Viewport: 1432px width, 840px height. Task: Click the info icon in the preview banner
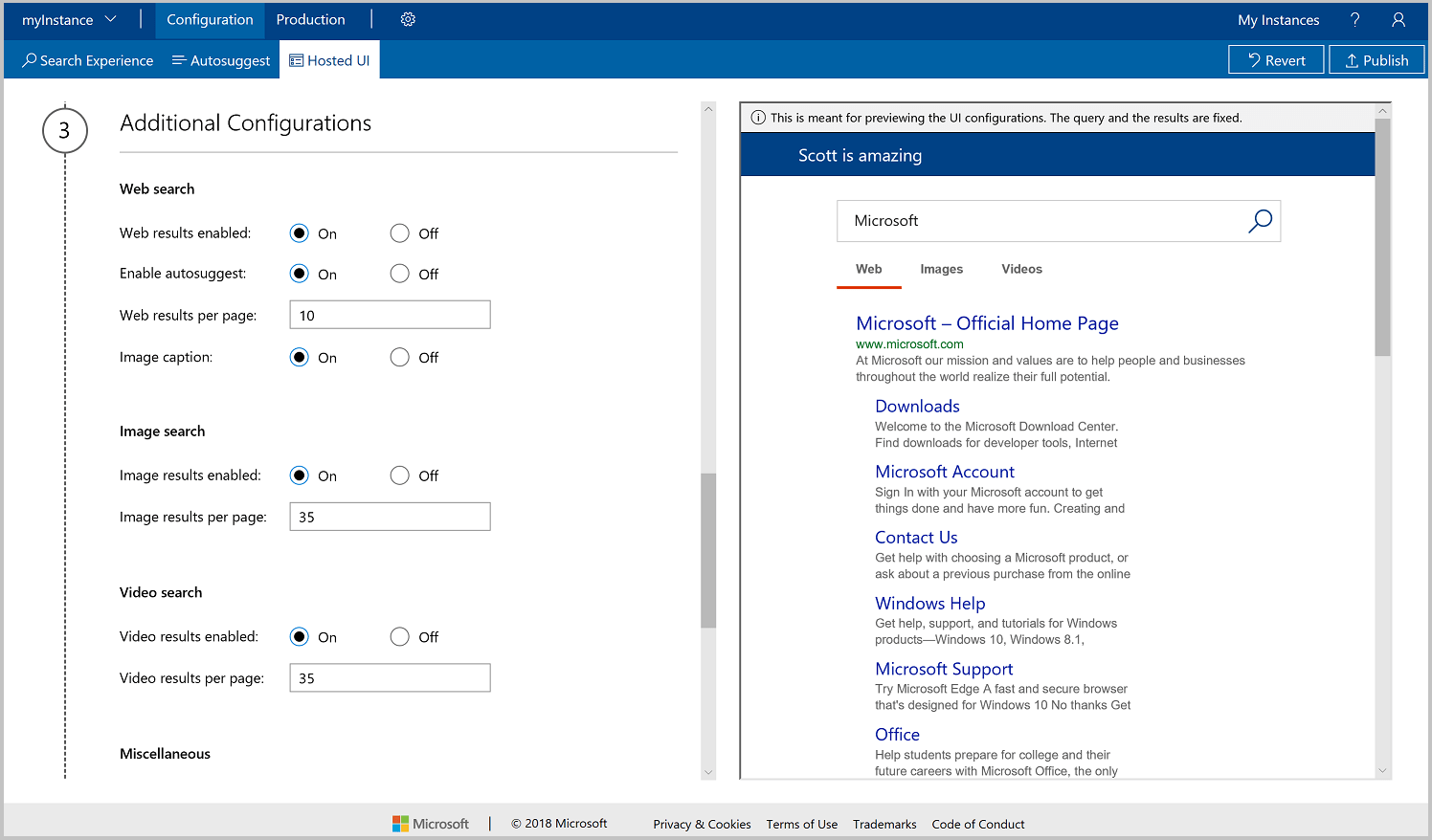(758, 117)
